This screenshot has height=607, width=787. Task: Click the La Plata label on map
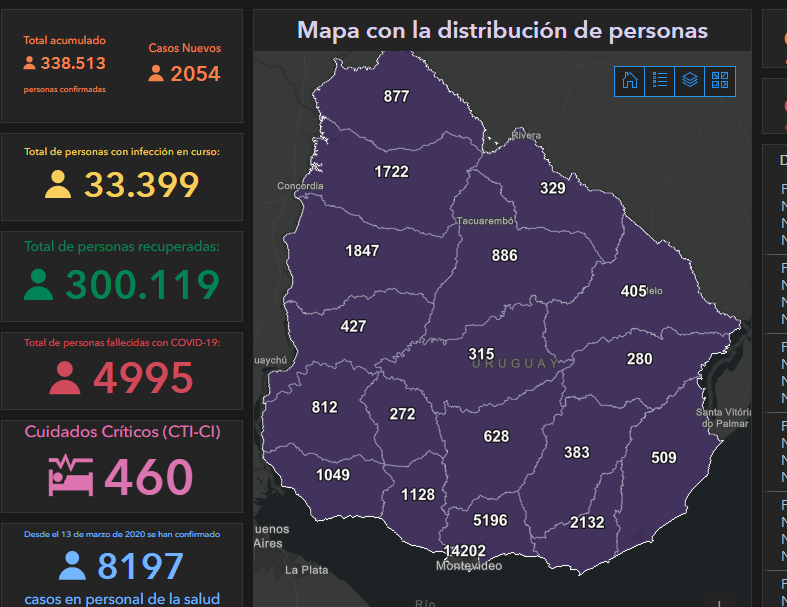point(307,570)
